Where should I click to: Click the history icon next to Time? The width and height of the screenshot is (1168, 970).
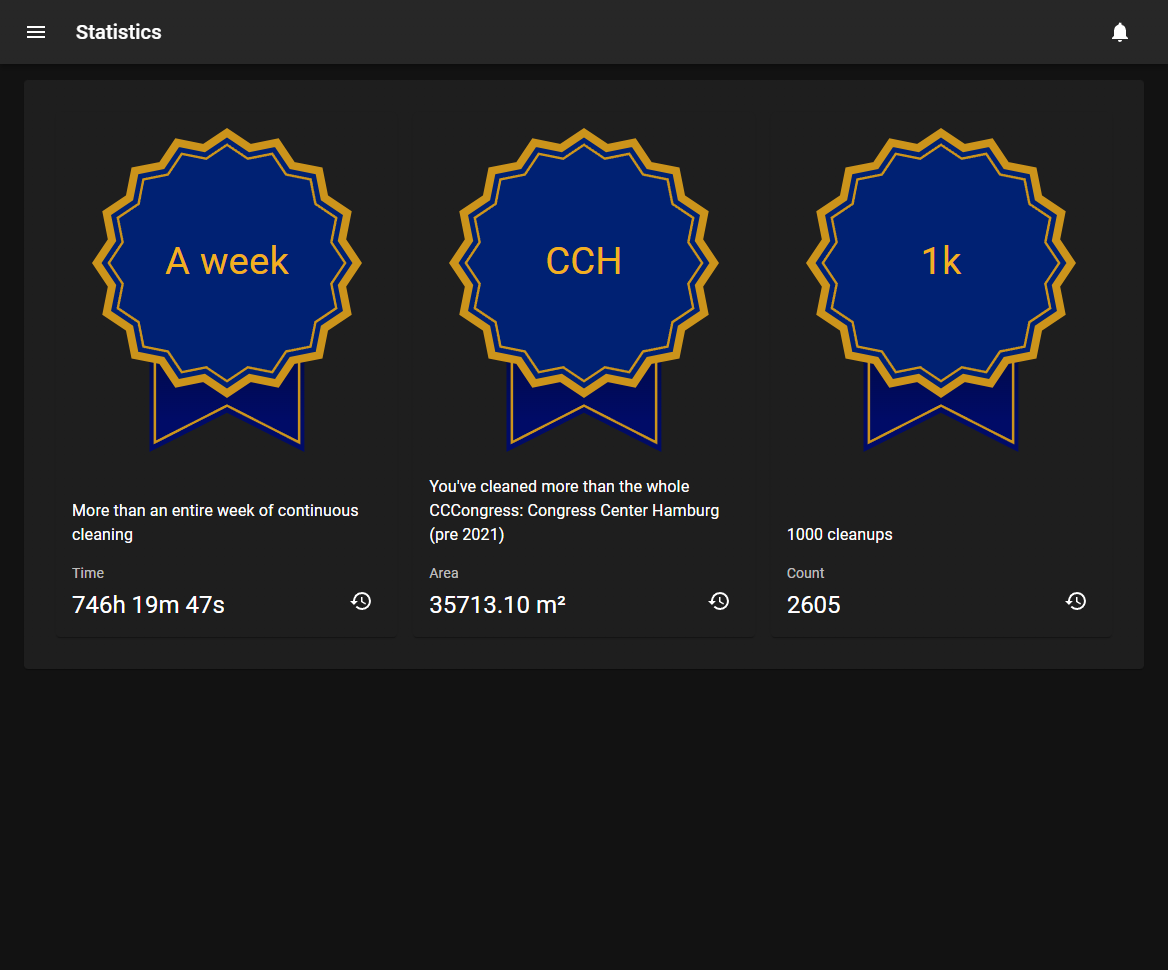361,601
